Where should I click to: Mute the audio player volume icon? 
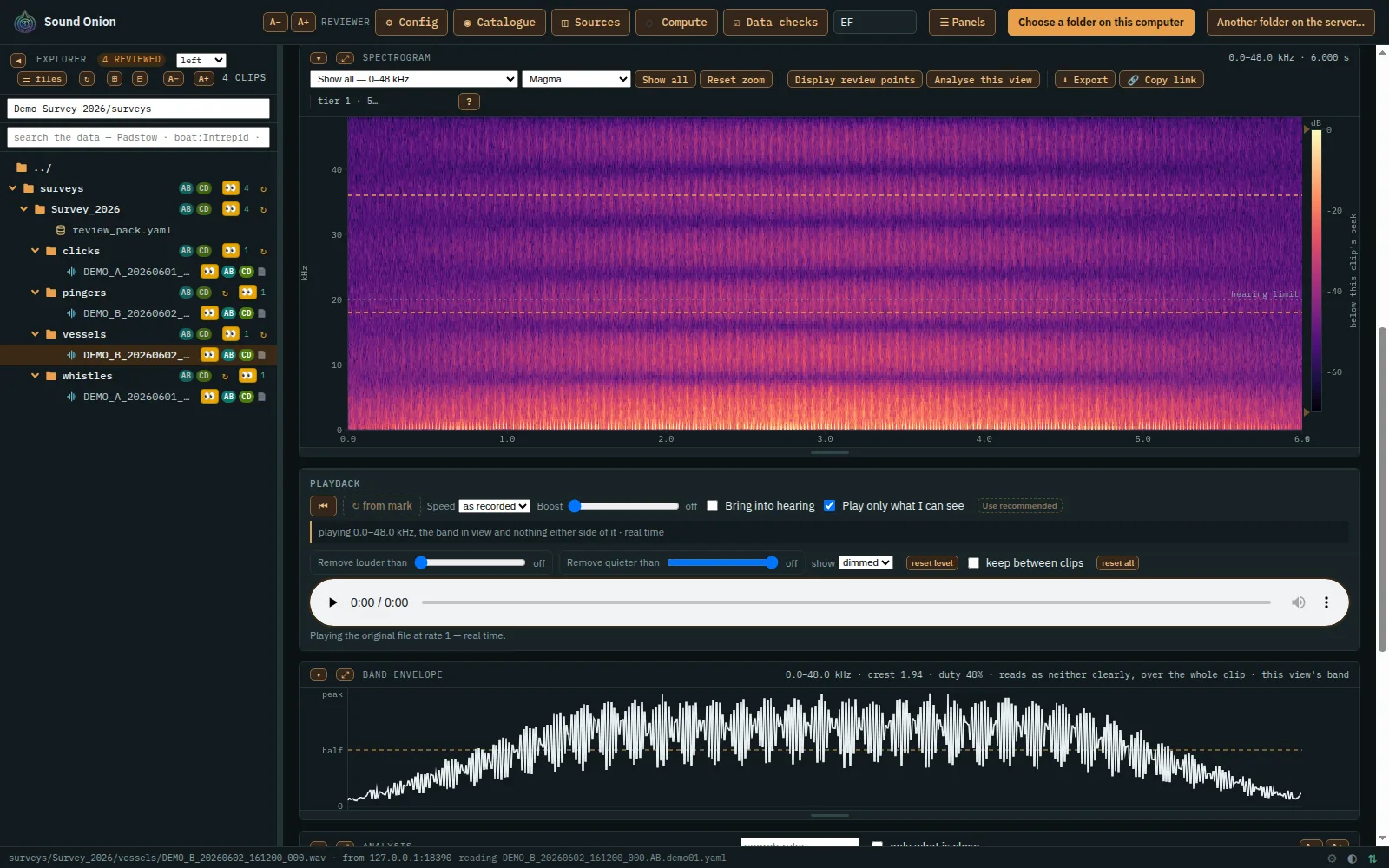(1298, 602)
